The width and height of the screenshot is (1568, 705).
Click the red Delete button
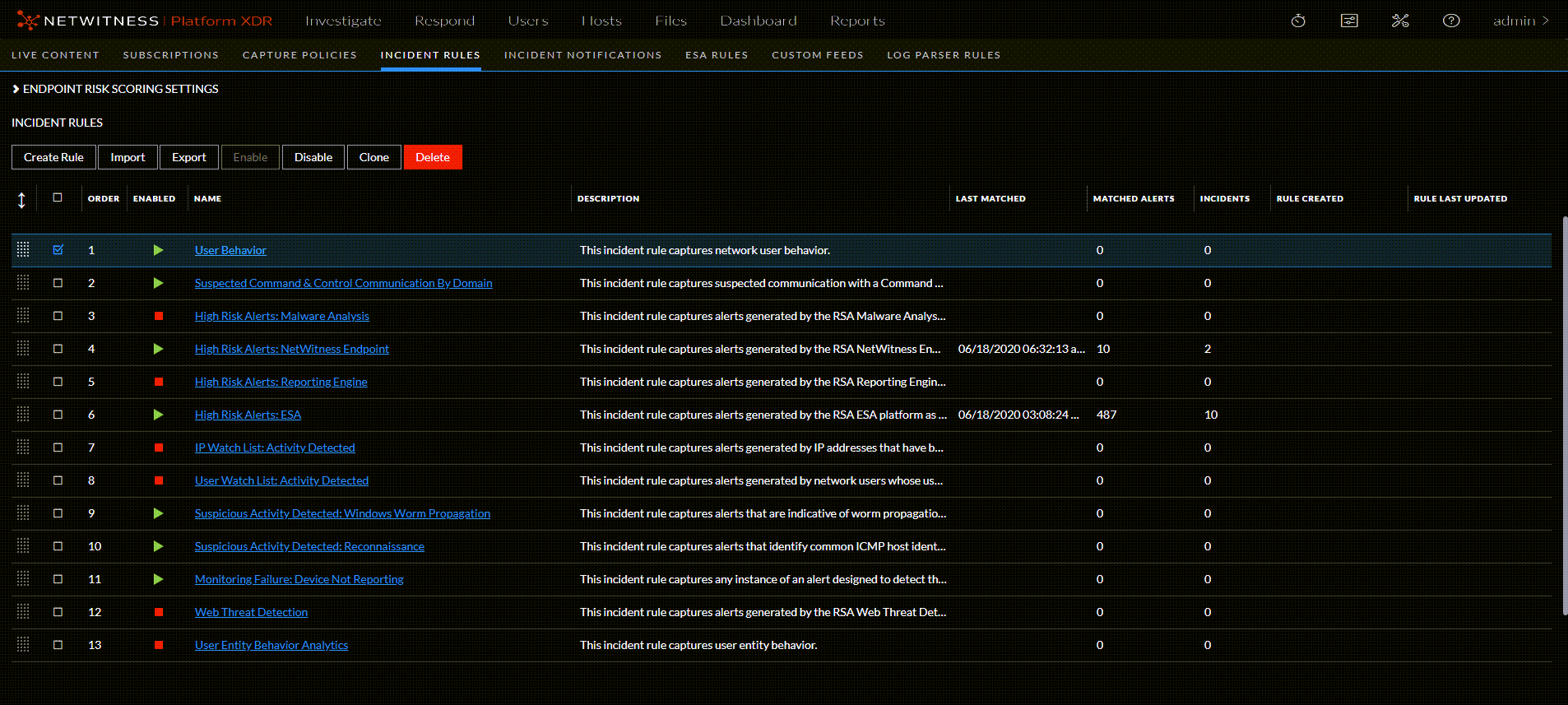click(x=433, y=157)
